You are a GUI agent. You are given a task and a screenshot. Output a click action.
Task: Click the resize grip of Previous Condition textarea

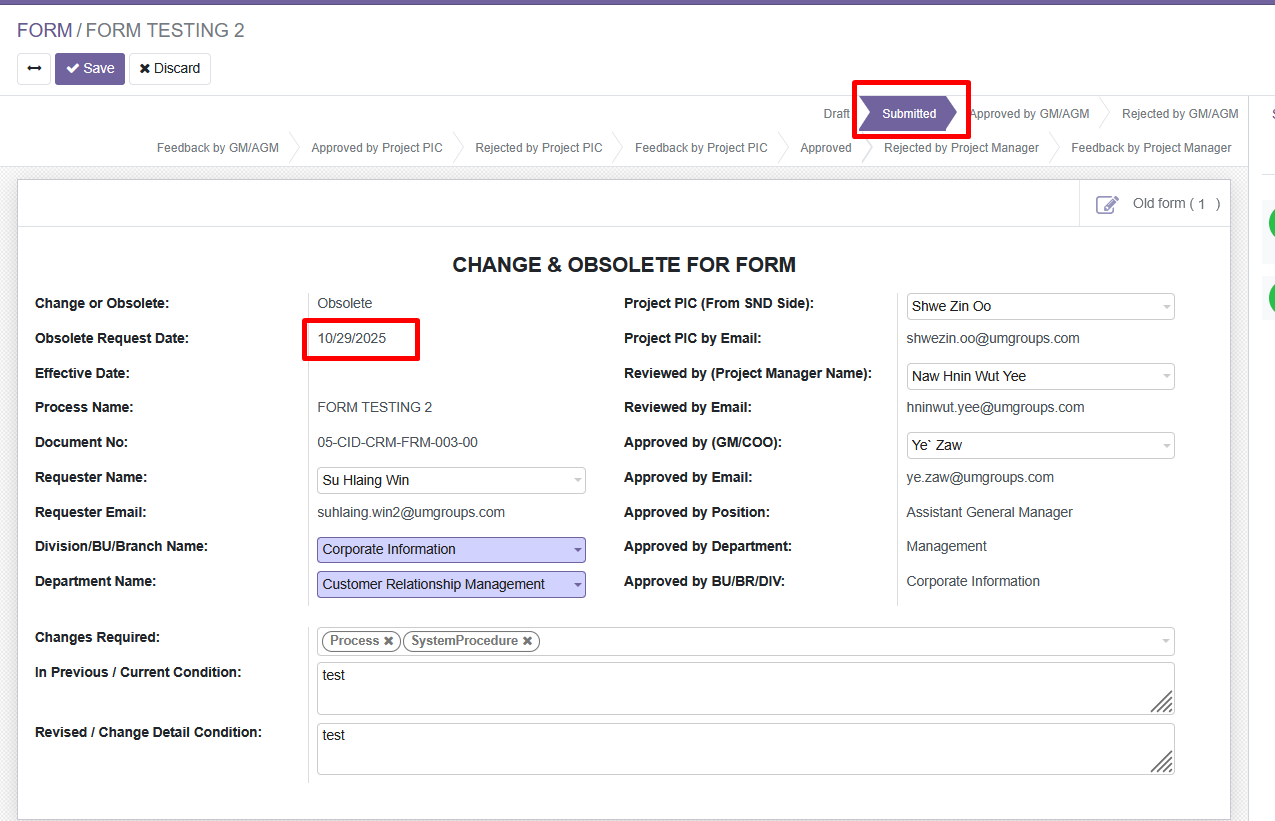pos(1162,702)
